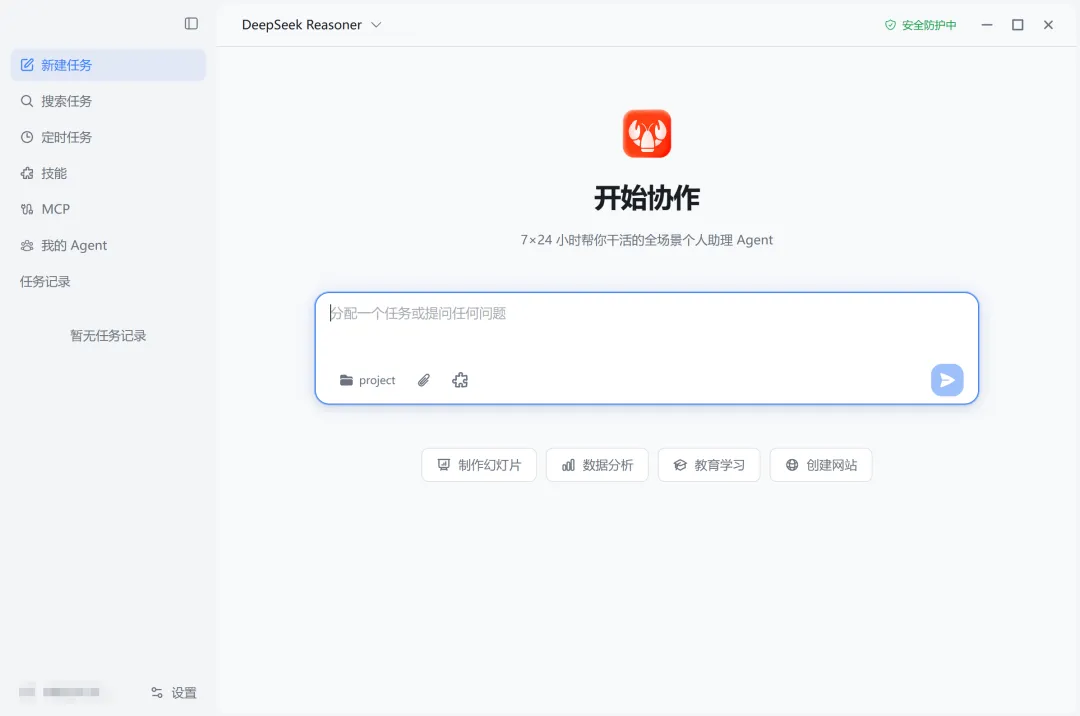
Task: Choose the 教育学习 suggestion
Action: pos(709,465)
